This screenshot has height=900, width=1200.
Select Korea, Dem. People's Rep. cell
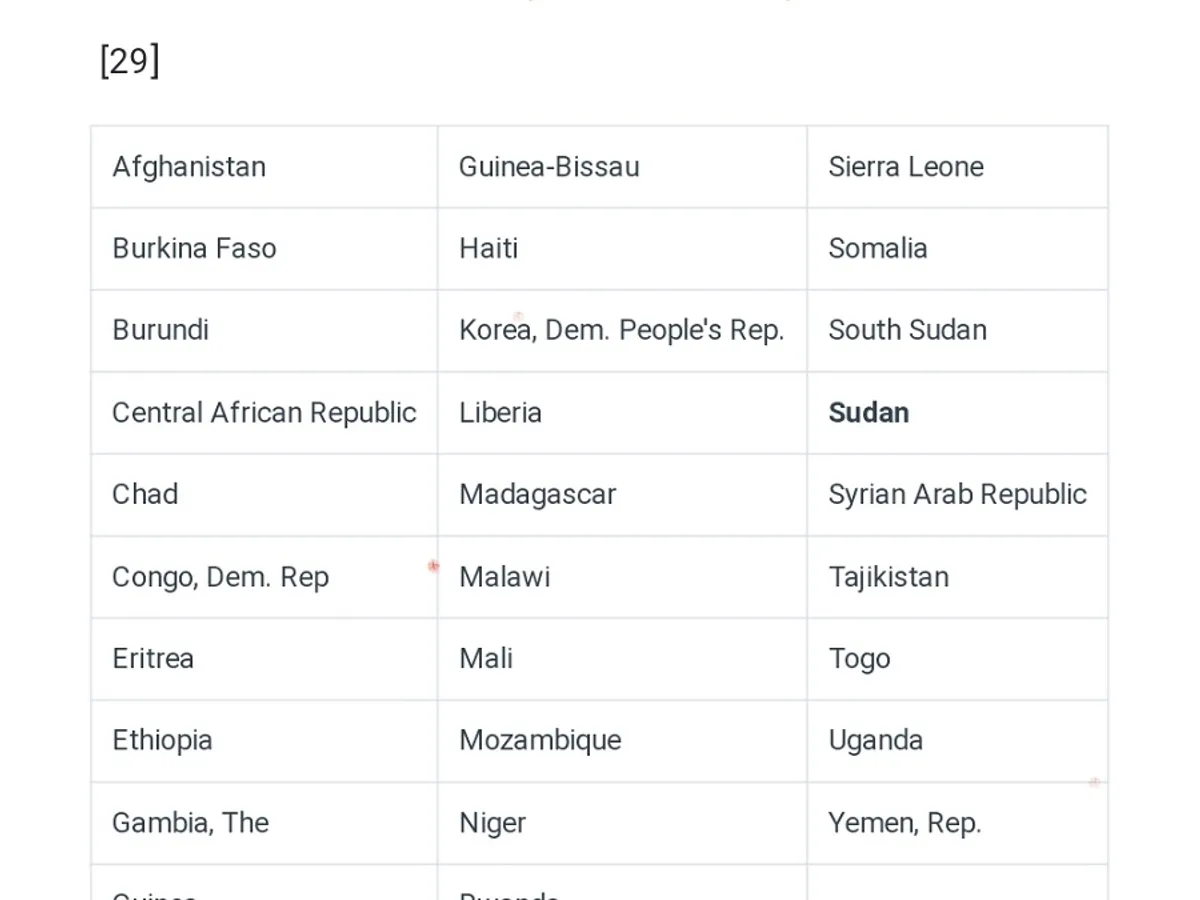pos(621,331)
